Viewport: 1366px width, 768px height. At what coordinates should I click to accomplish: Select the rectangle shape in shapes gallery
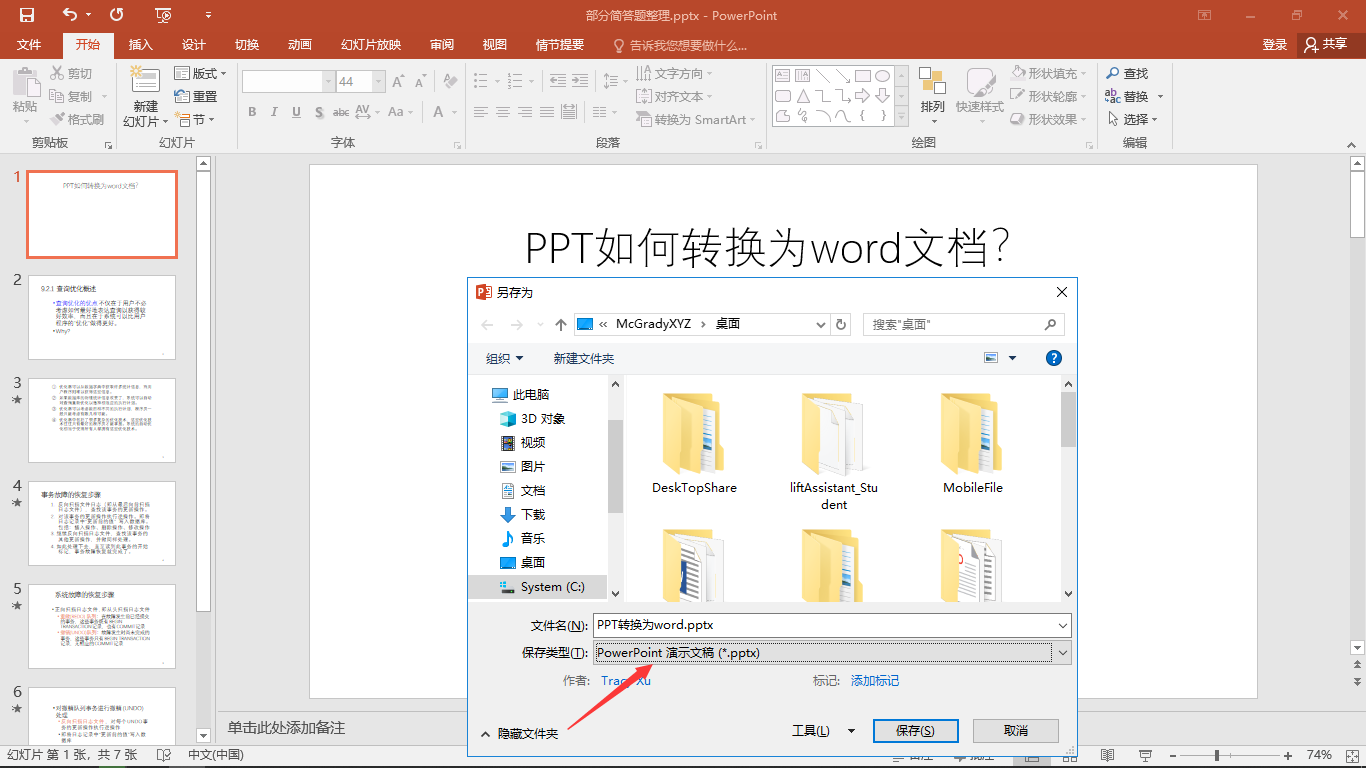tap(863, 76)
